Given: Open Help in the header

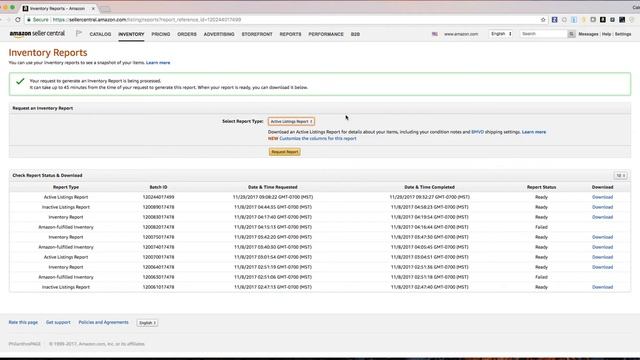Looking at the screenshot, I should 607,34.
